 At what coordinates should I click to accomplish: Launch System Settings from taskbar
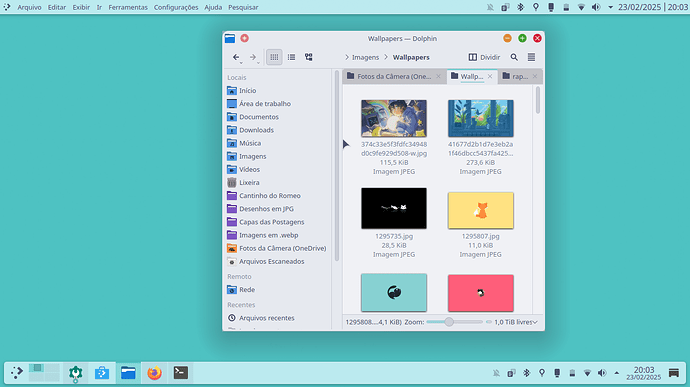[x=76, y=373]
